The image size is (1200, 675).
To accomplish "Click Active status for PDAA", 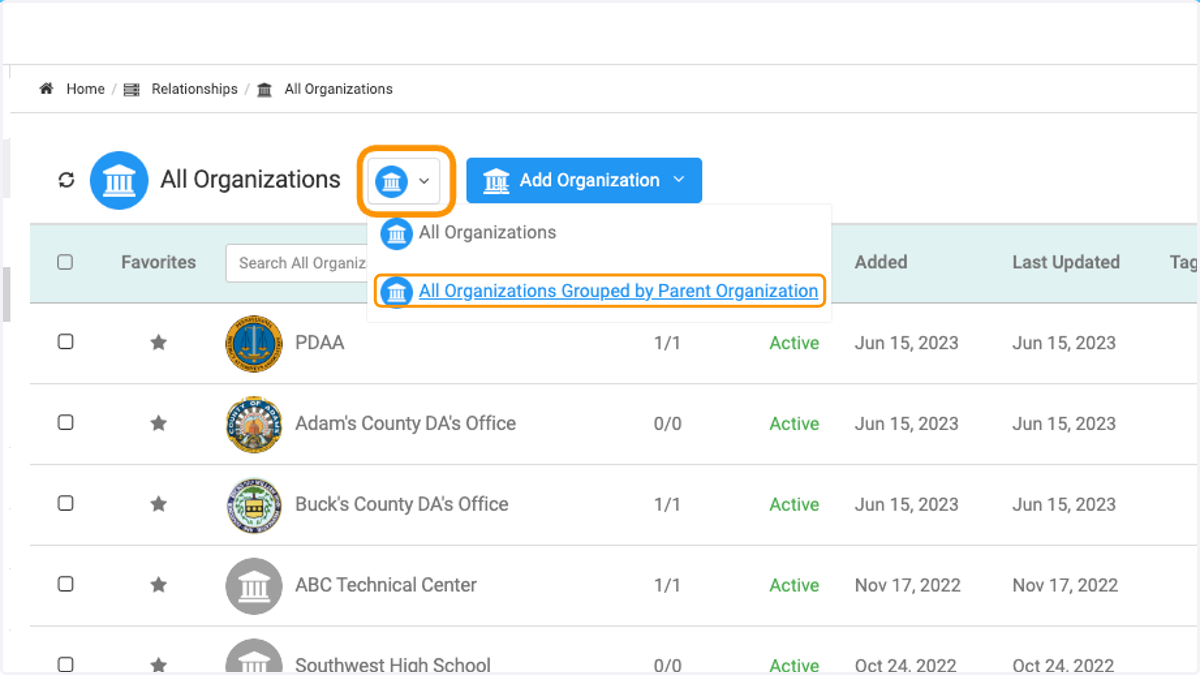I will (x=794, y=343).
